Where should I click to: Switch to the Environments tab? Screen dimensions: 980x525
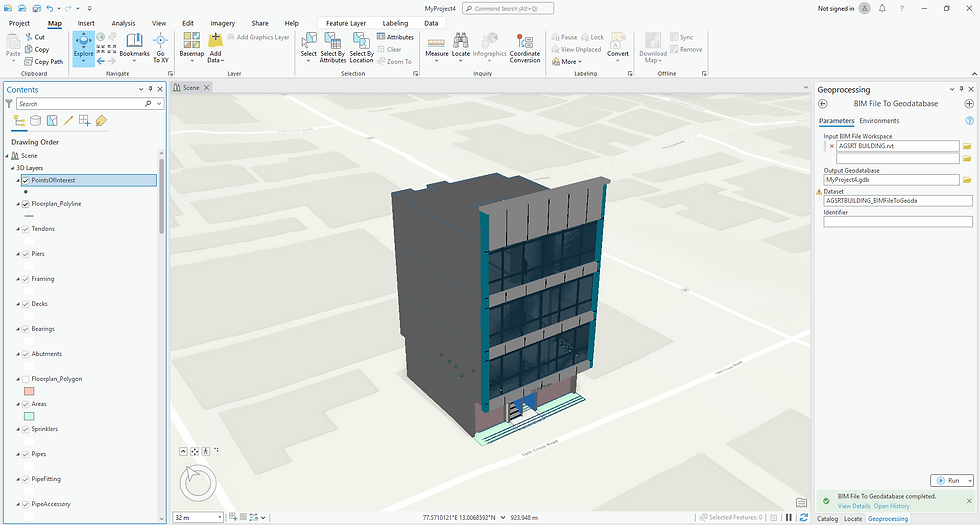click(x=879, y=121)
